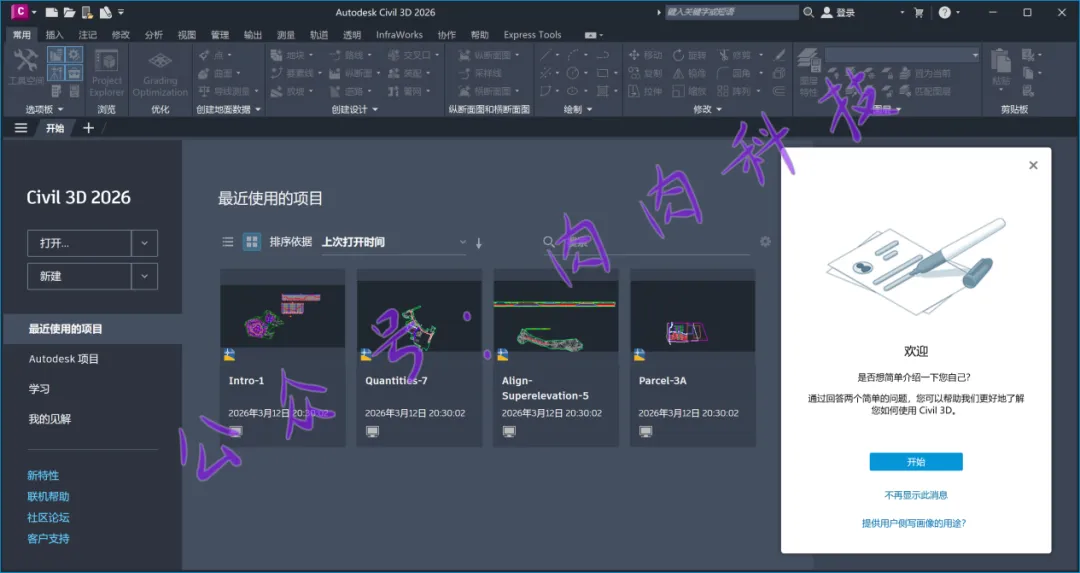The width and height of the screenshot is (1080, 573).
Task: Click the Sheet Set Manager icon in quick access toolbar
Action: 105,12
